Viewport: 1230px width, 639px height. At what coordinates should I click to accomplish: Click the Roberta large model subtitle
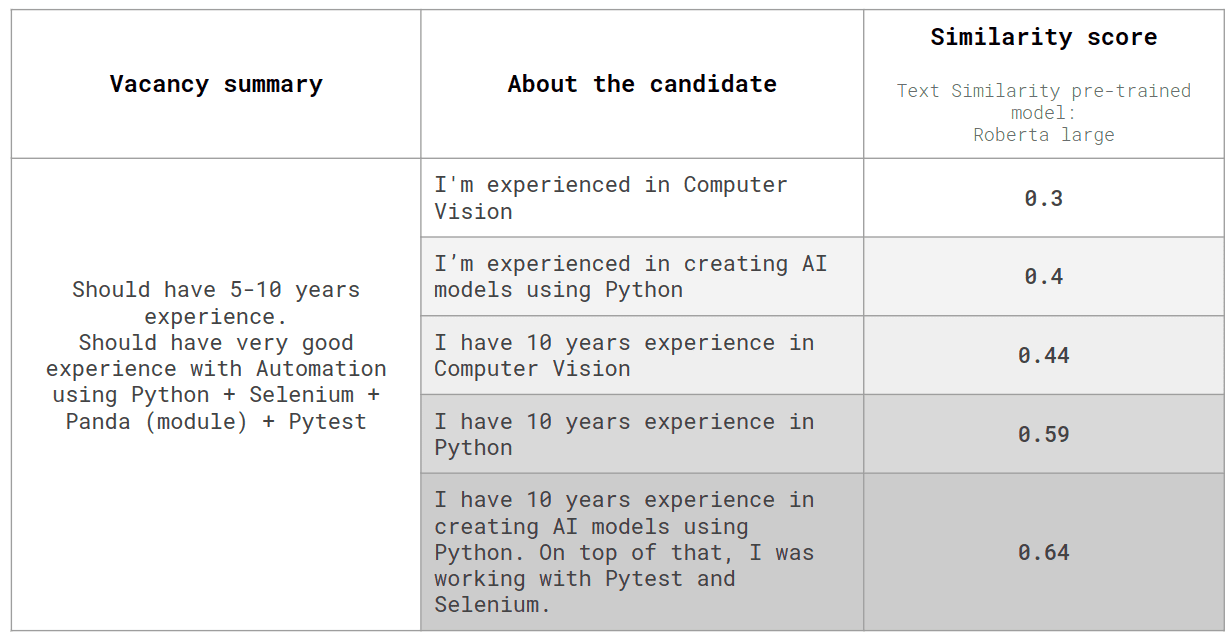tap(1043, 134)
